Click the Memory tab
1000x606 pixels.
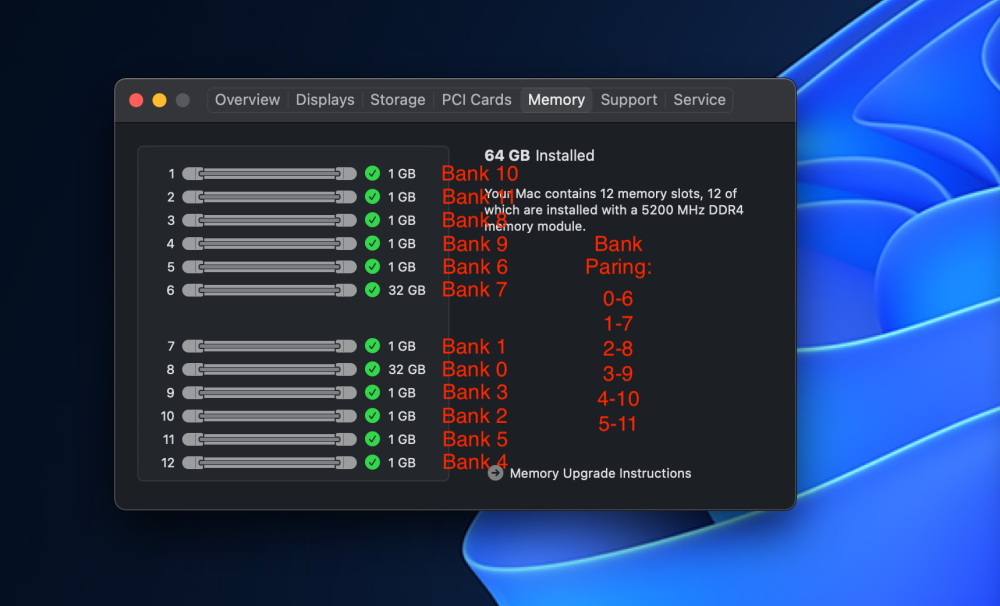pyautogui.click(x=556, y=100)
